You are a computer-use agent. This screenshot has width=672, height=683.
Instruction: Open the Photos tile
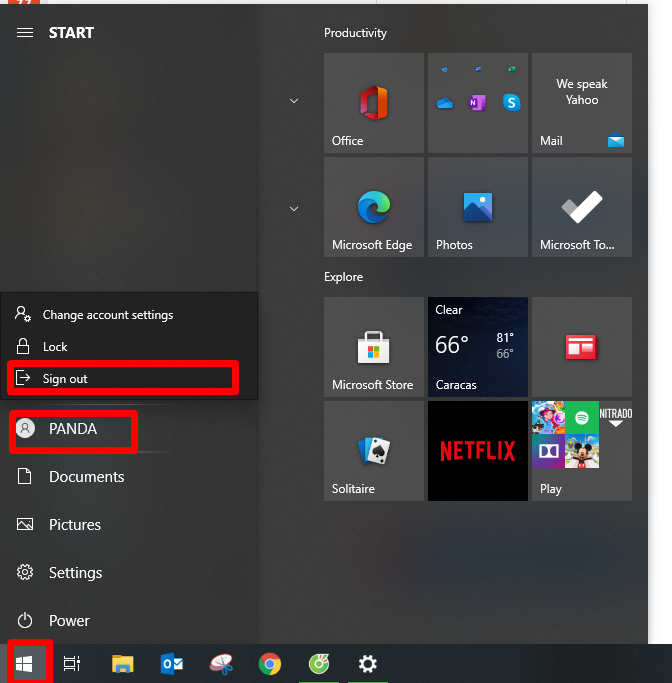pos(478,207)
